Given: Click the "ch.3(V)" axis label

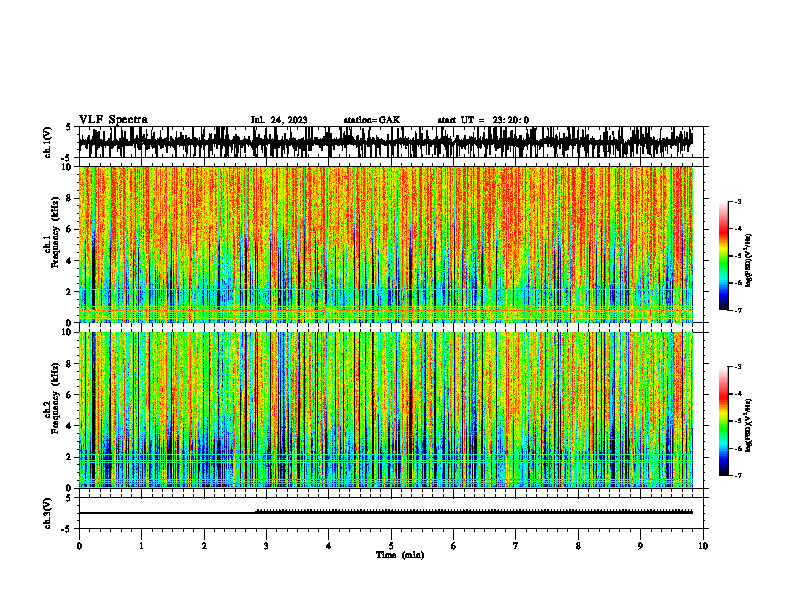Looking at the screenshot, I should [x=48, y=513].
